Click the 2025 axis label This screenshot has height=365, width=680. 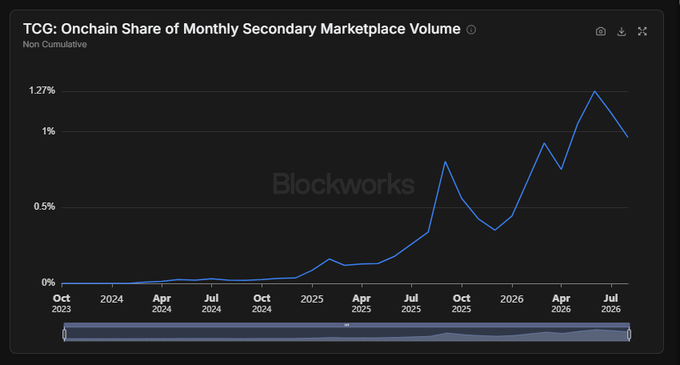tap(312, 299)
